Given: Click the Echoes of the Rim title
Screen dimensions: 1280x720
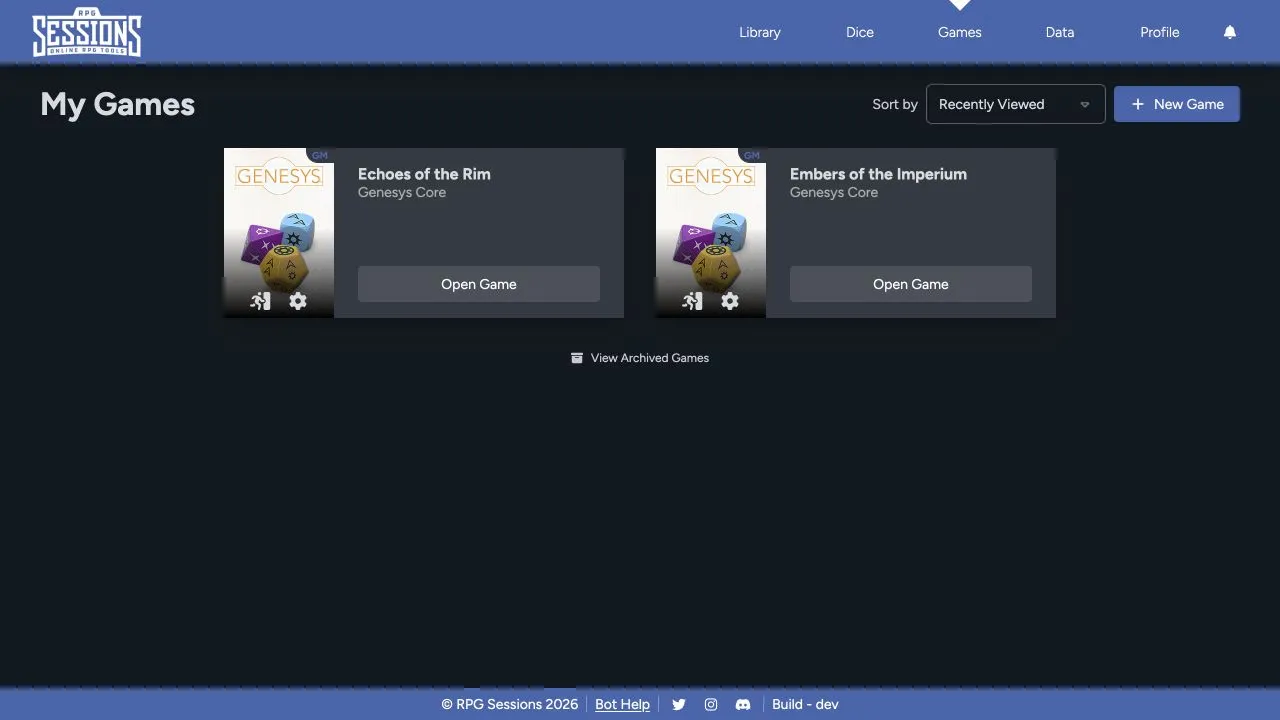Looking at the screenshot, I should (x=424, y=174).
